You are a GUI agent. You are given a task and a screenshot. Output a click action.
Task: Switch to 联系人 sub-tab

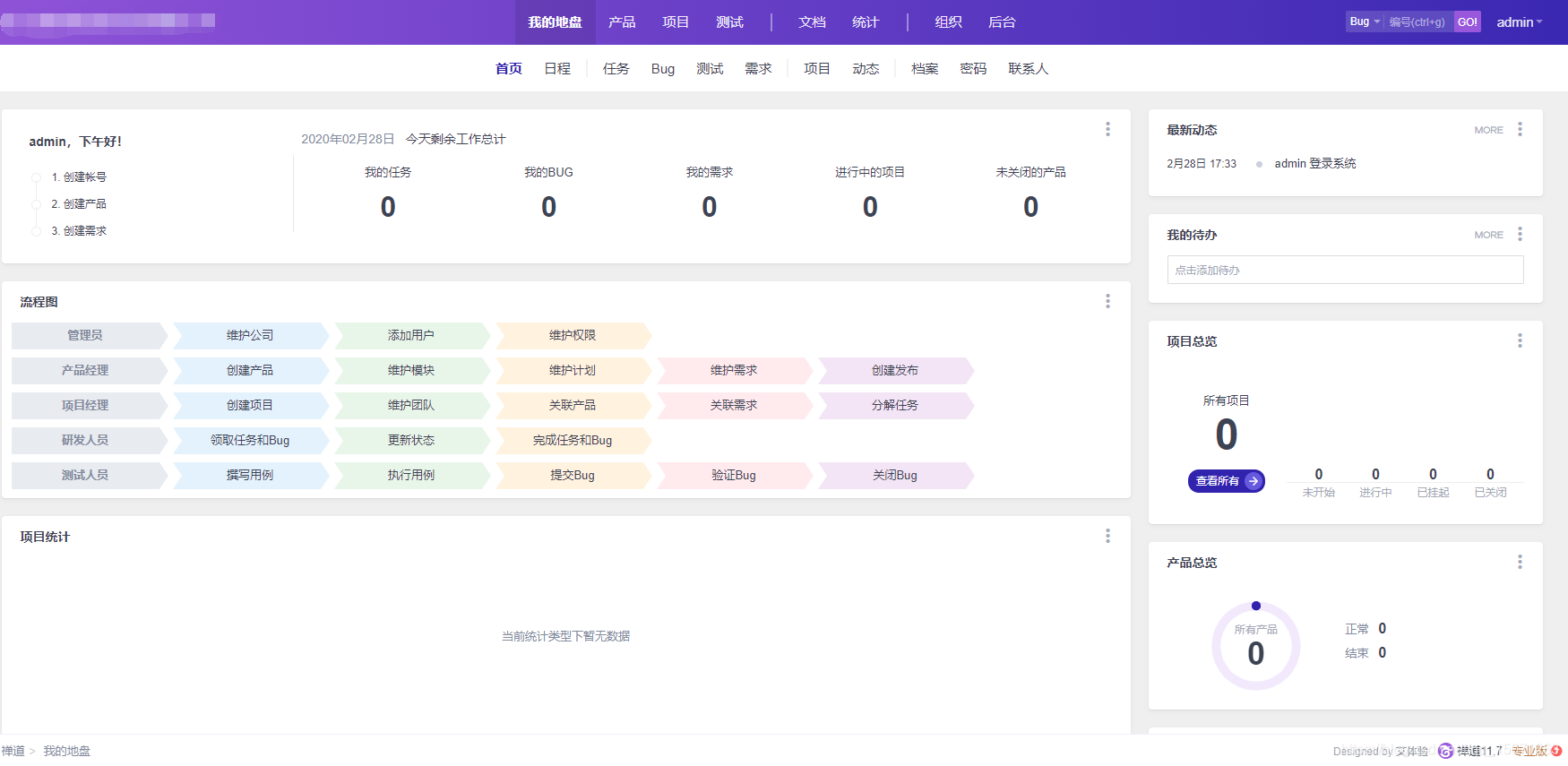1028,68
